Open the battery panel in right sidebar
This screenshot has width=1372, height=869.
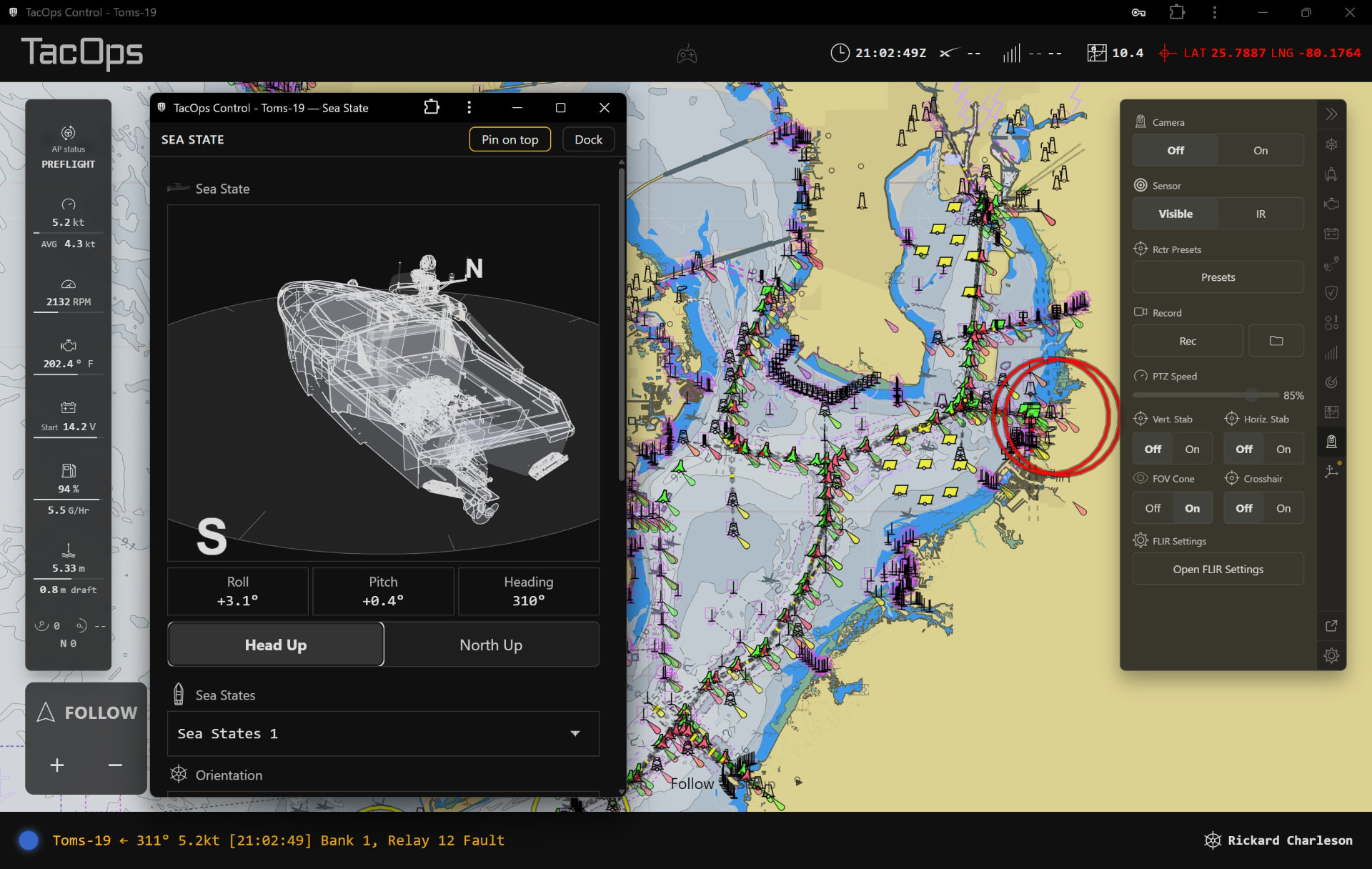pyautogui.click(x=1331, y=234)
